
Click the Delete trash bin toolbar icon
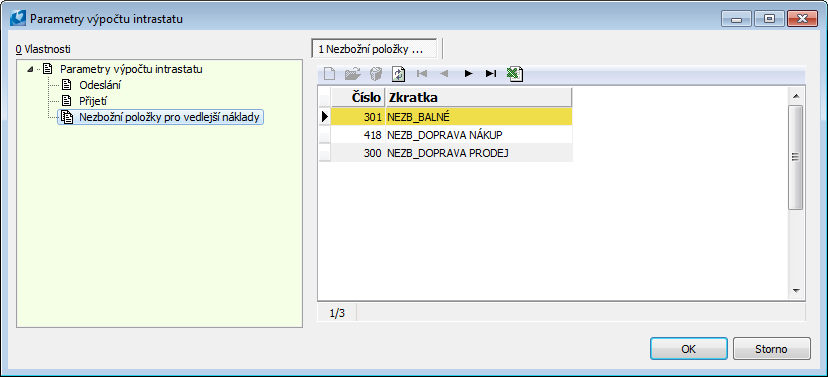click(376, 74)
